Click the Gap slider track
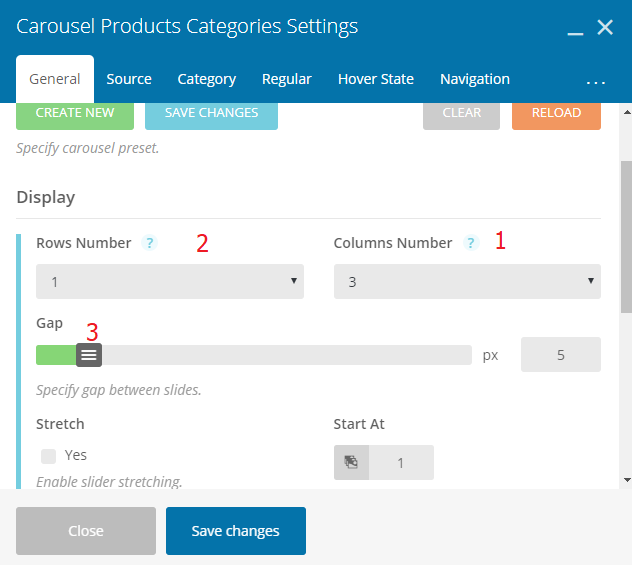The width and height of the screenshot is (632, 565). [254, 355]
